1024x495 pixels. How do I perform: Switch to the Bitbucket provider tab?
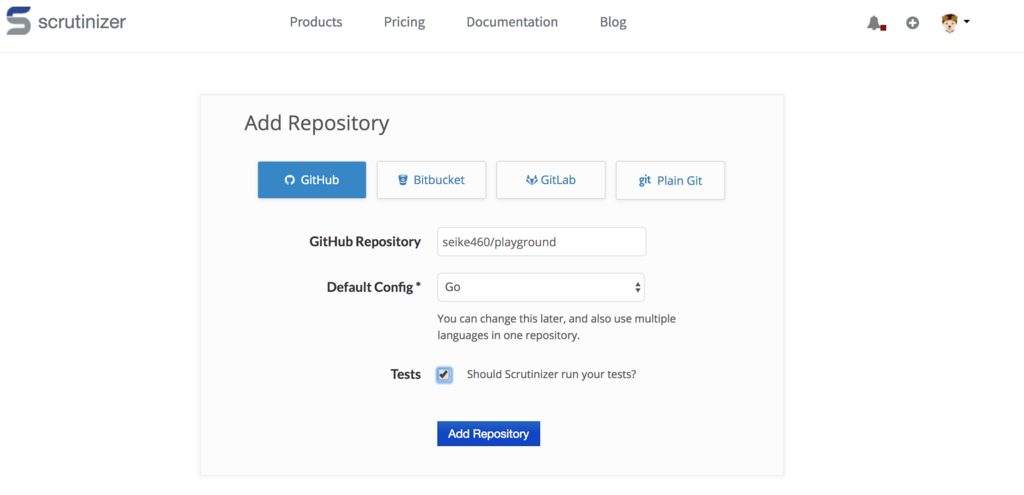[x=431, y=180]
